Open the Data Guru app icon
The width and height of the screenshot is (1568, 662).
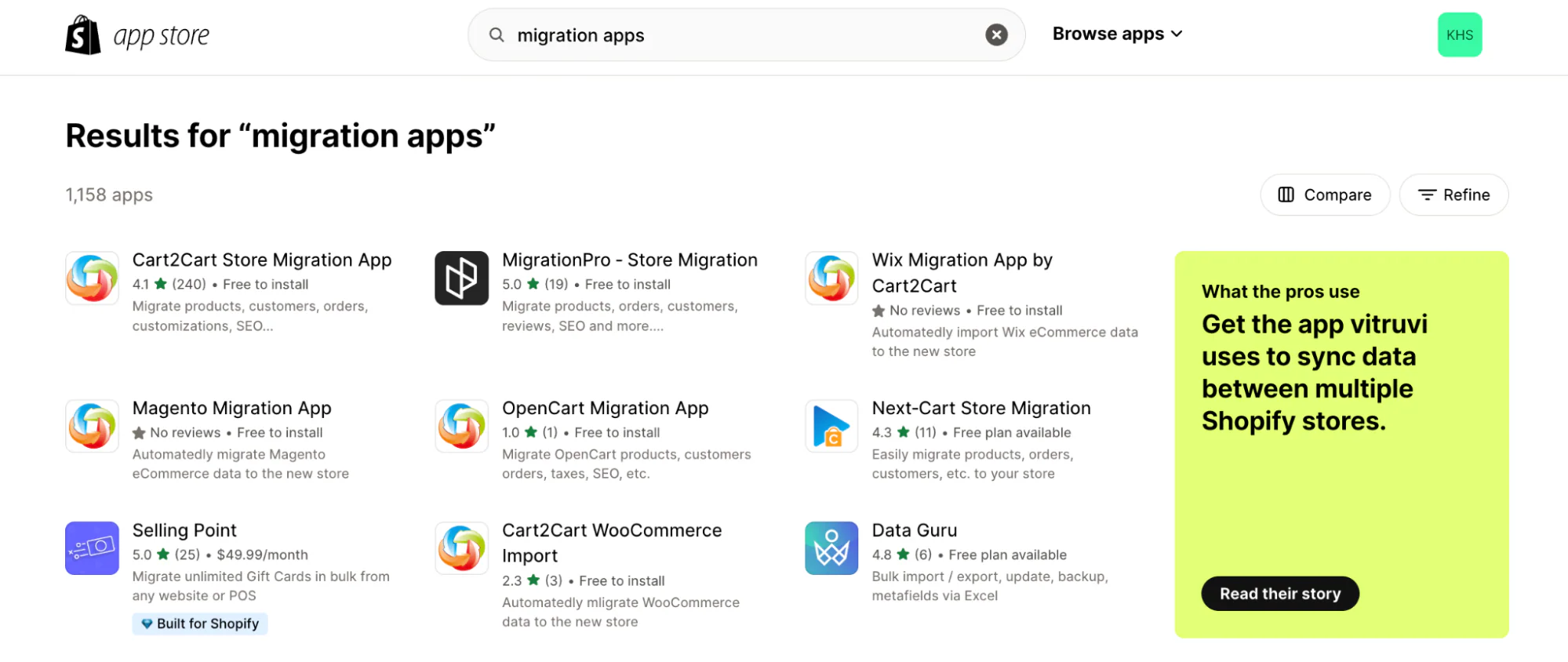click(831, 548)
